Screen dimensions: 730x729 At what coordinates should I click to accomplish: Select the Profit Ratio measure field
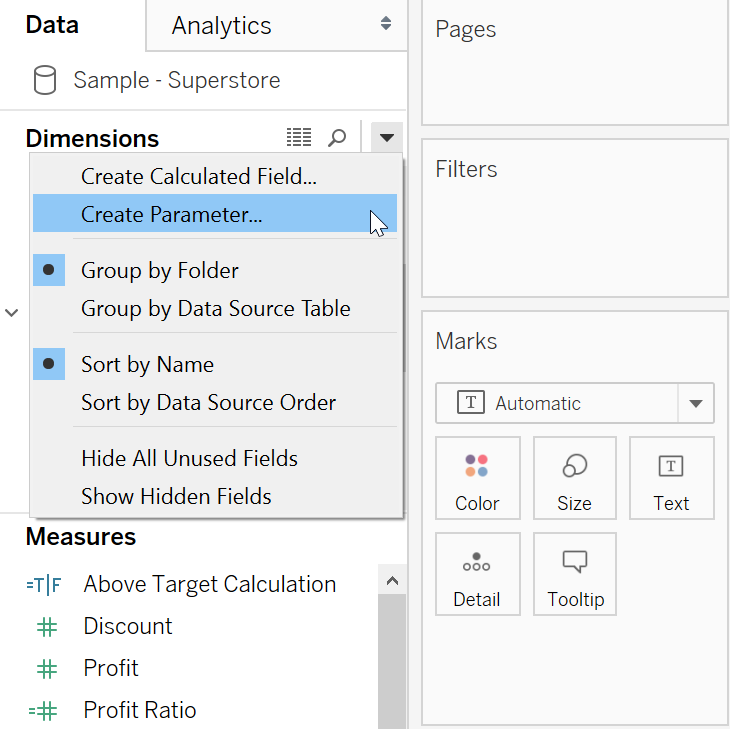(140, 710)
